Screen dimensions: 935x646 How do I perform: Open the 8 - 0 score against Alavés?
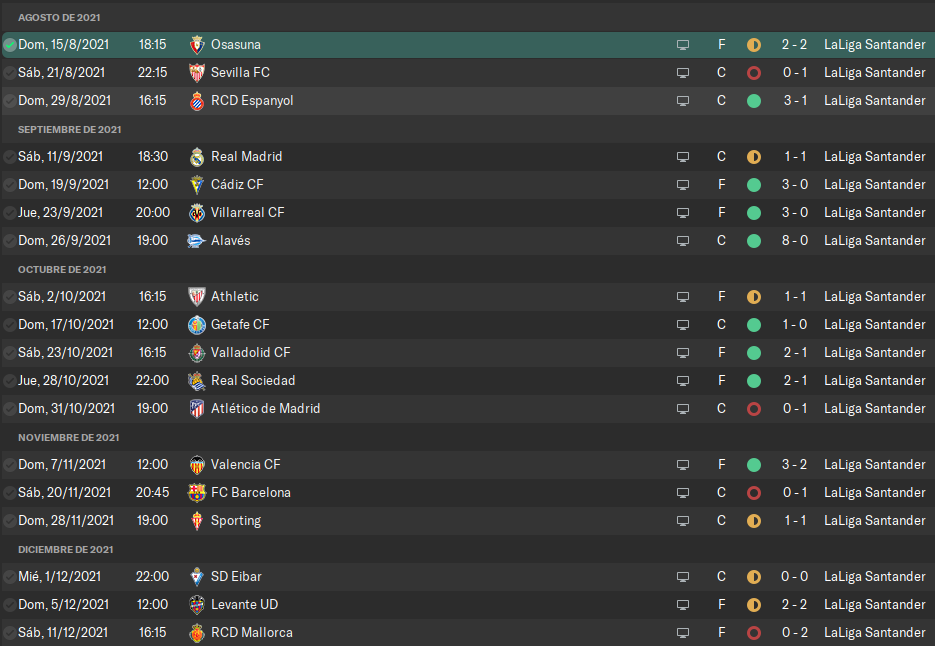pyautogui.click(x=795, y=241)
